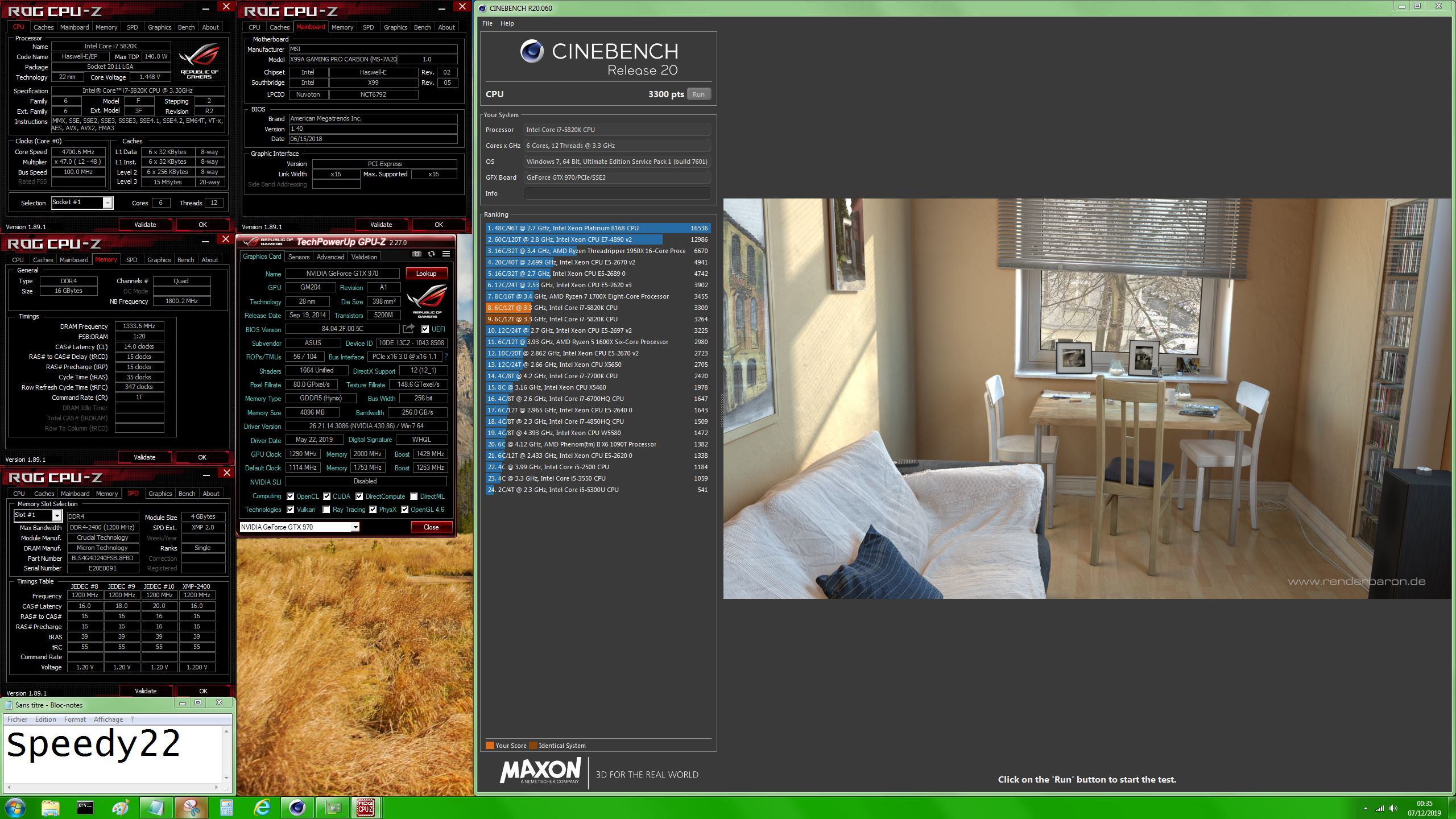The width and height of the screenshot is (1456, 819).
Task: Open the GPU-Z hamburger menu
Action: point(446,254)
